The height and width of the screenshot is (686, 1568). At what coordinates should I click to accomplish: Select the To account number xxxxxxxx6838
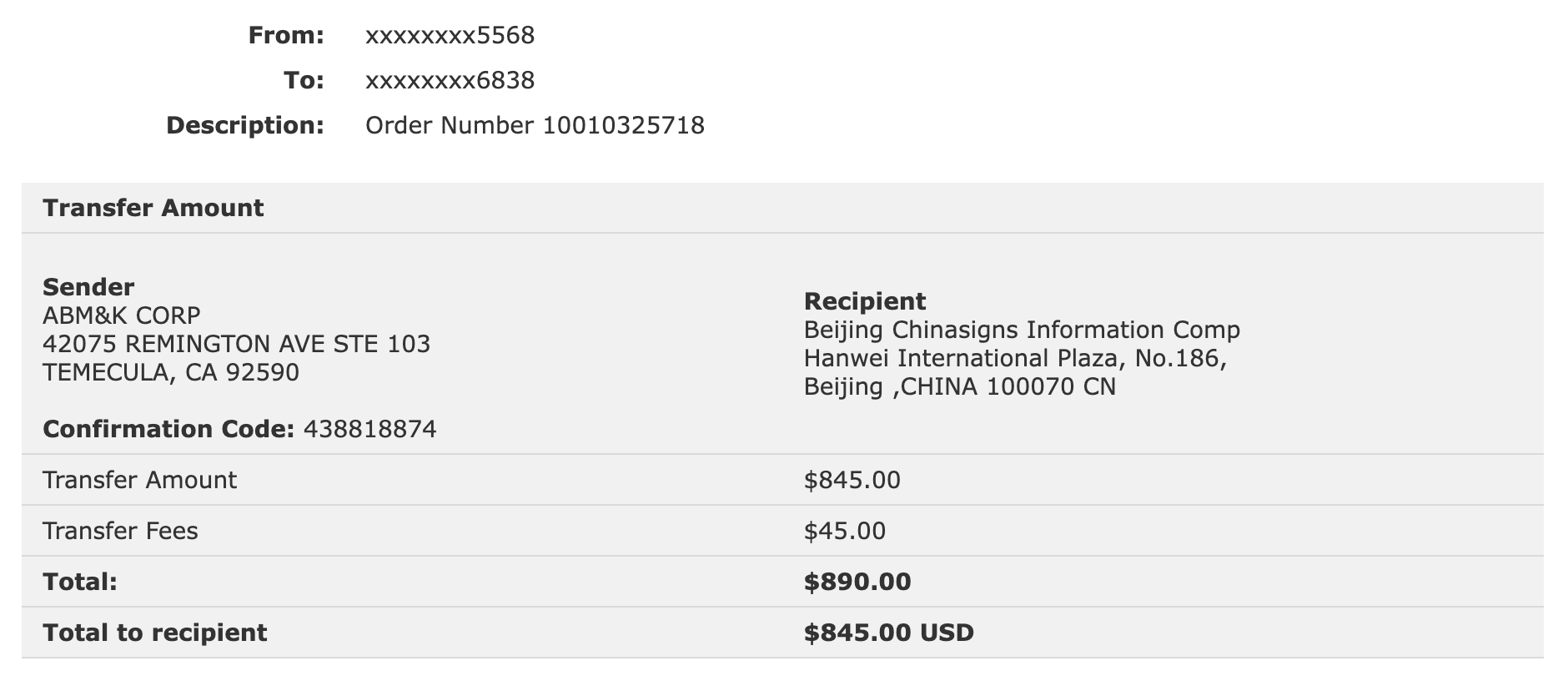click(x=450, y=81)
